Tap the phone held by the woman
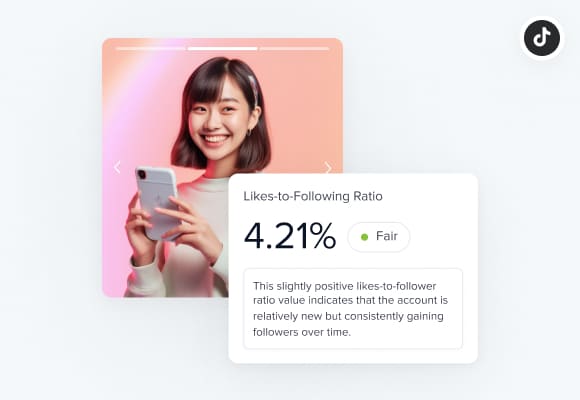The height and width of the screenshot is (400, 580). (158, 203)
